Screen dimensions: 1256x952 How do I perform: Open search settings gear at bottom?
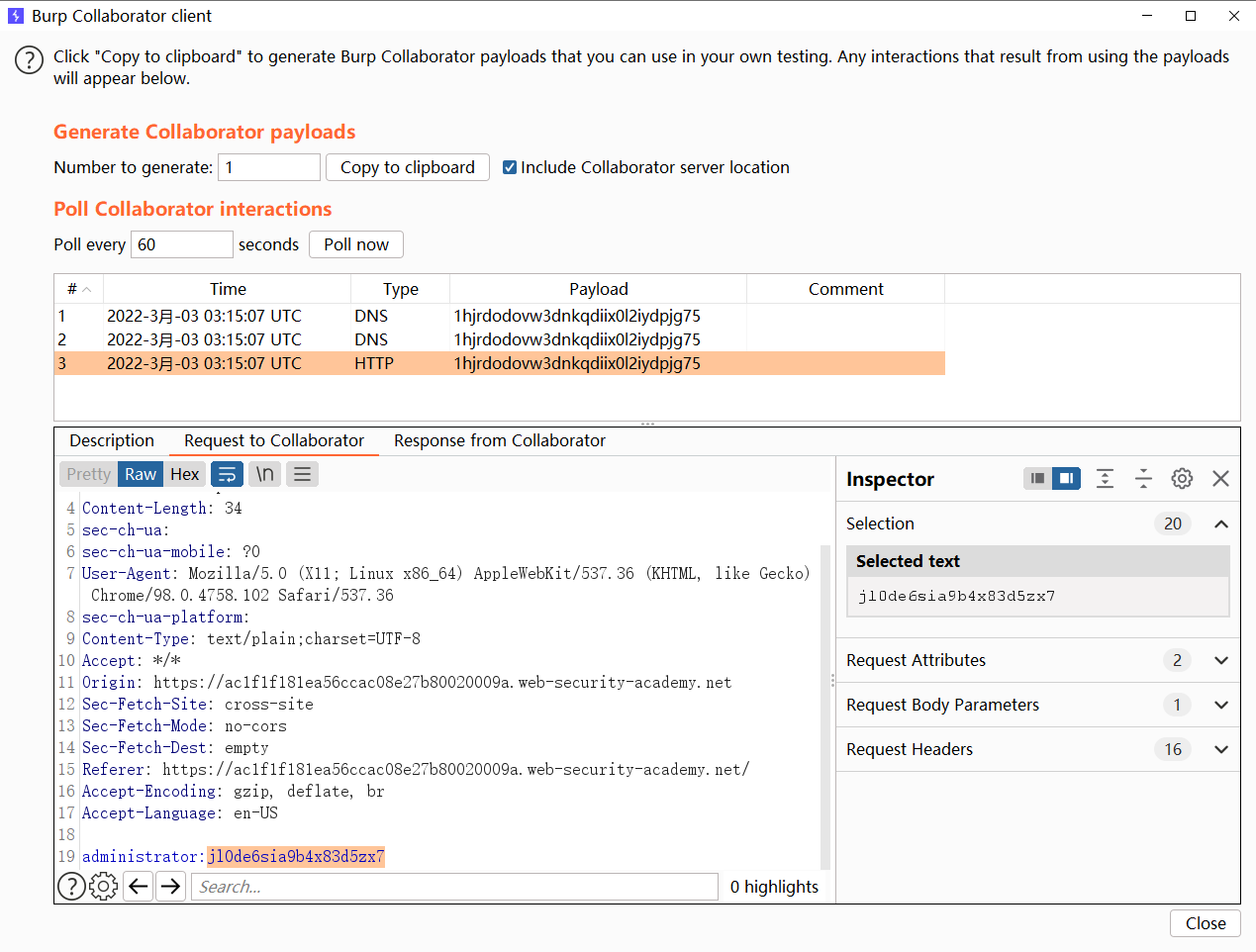(103, 886)
